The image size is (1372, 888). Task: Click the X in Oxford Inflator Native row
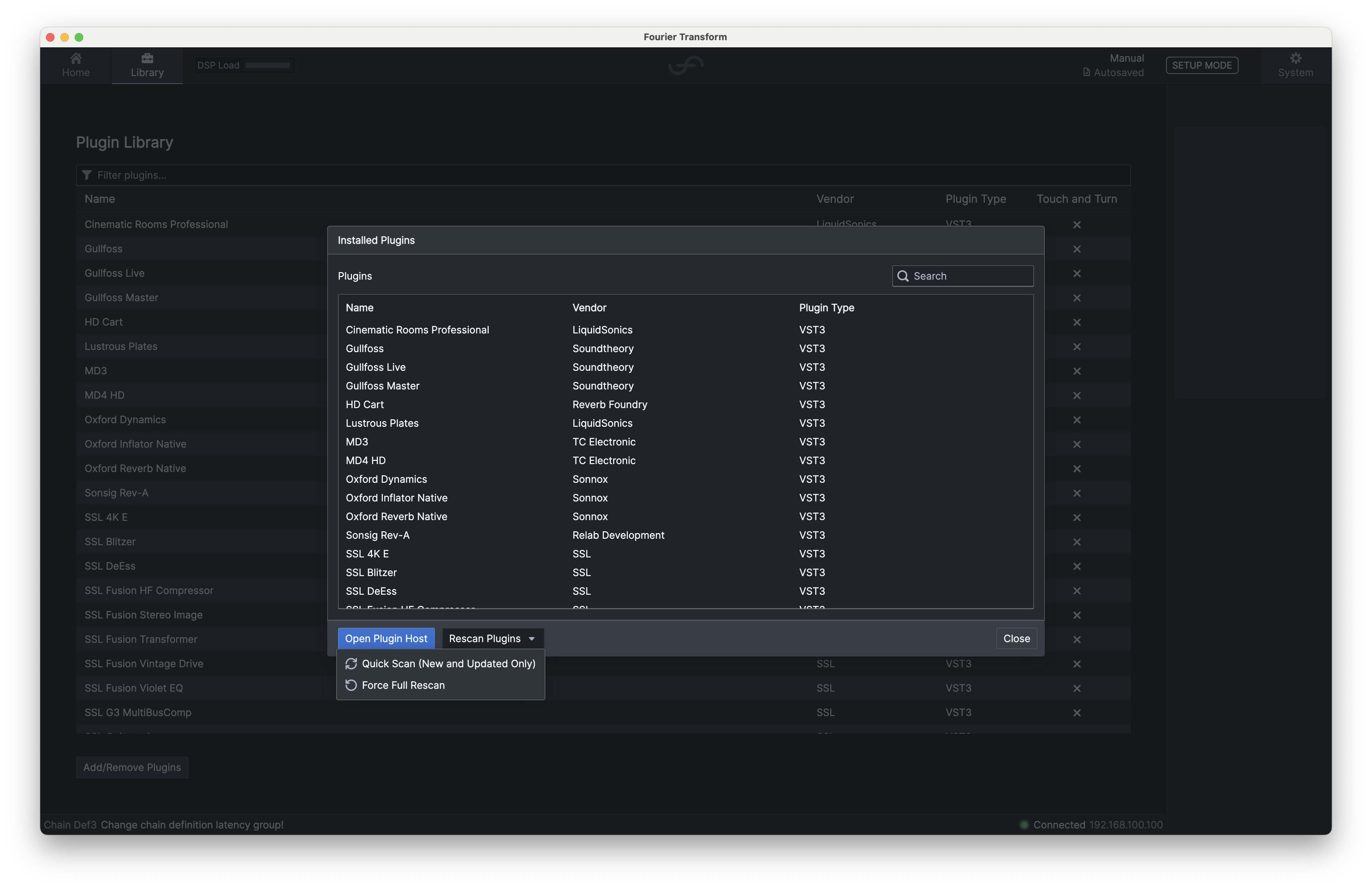point(1076,444)
